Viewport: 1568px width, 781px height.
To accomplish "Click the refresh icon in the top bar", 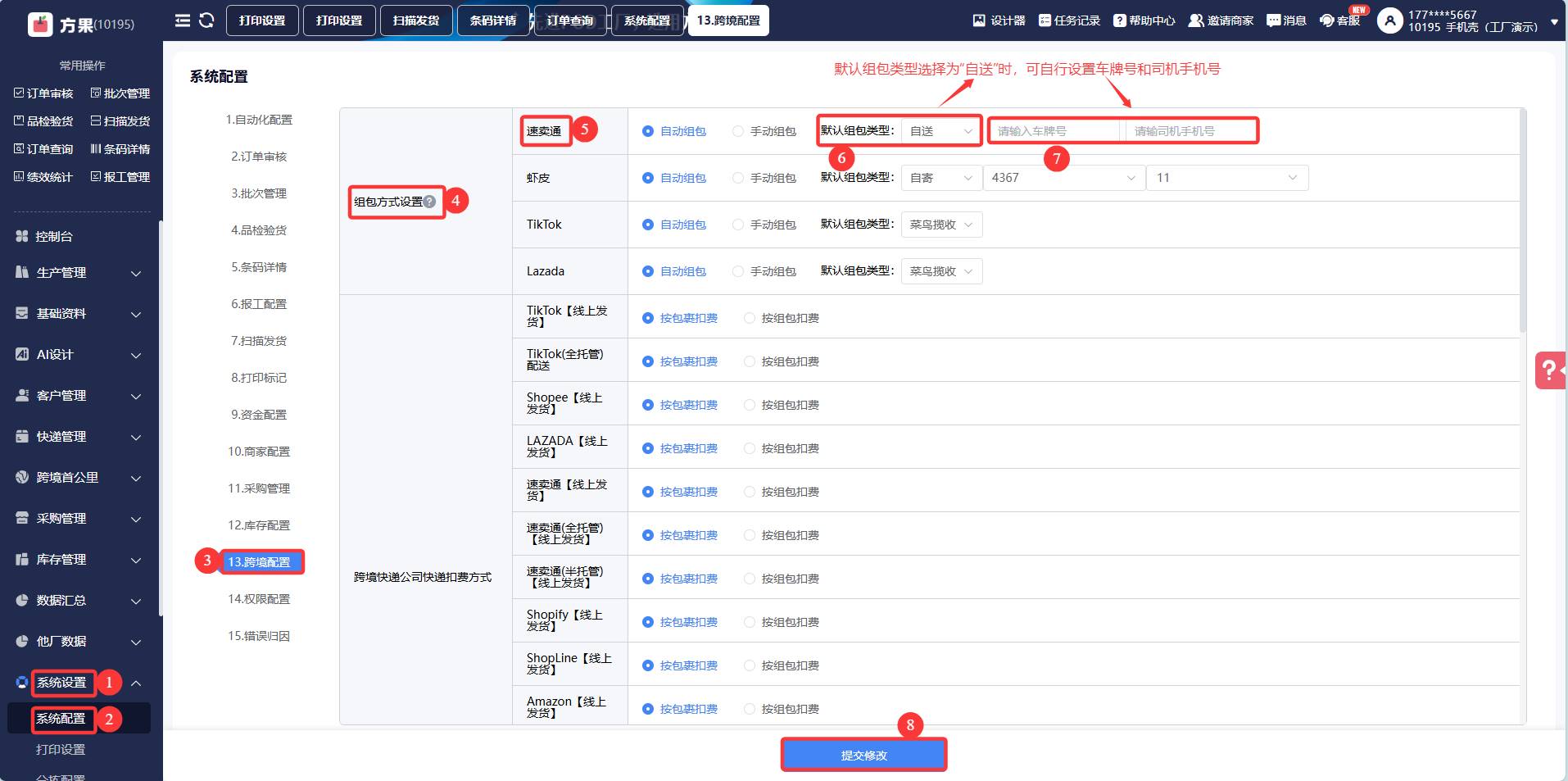I will pos(206,20).
